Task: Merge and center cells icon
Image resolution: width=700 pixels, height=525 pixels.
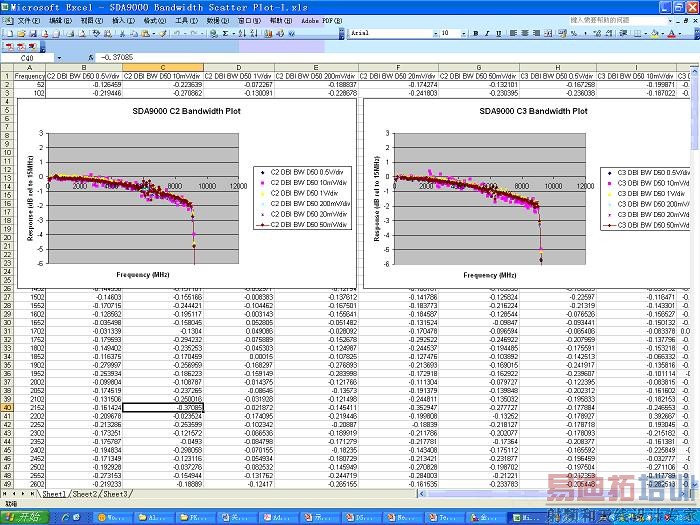Action: coord(548,33)
